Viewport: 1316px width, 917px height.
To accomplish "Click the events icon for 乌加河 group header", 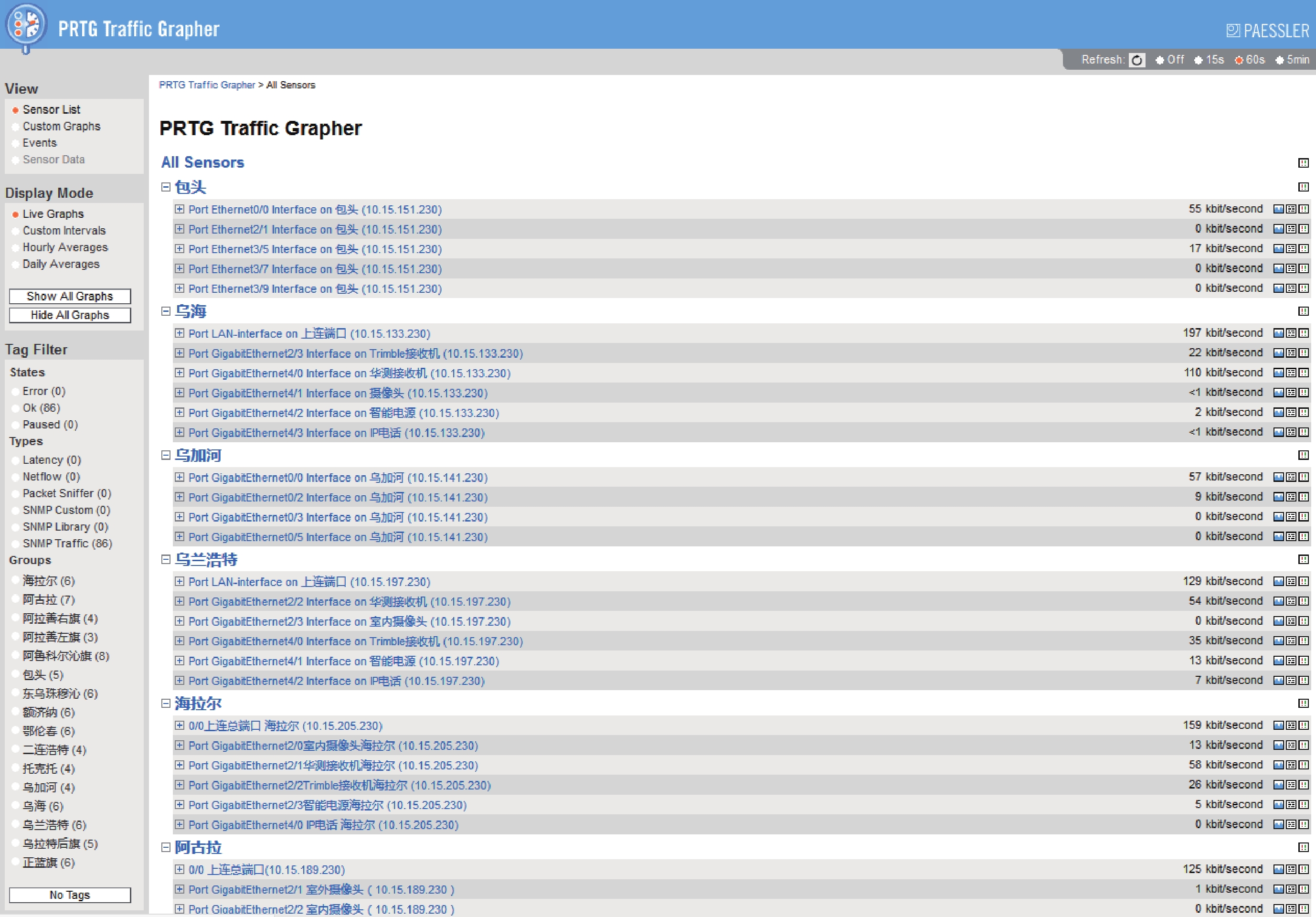I will 1304,455.
